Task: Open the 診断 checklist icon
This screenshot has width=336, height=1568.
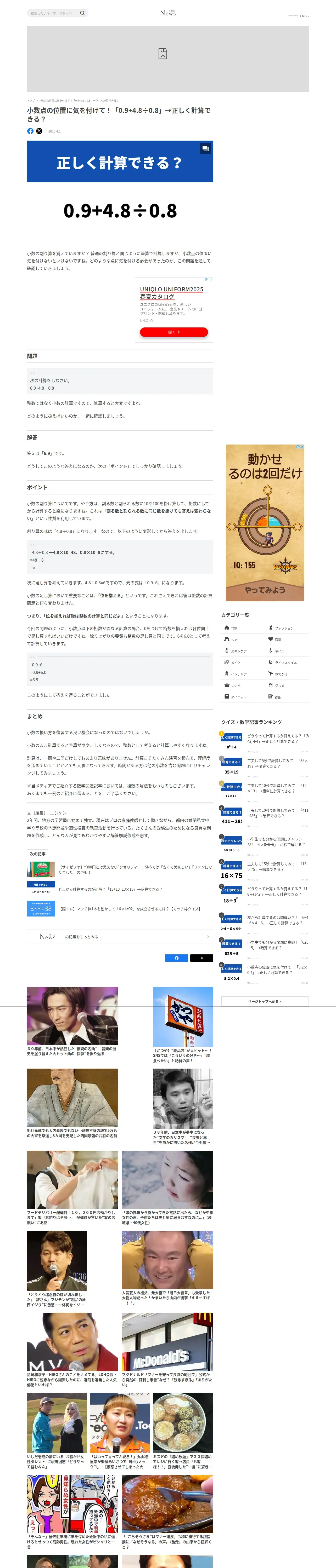Action: click(x=271, y=697)
